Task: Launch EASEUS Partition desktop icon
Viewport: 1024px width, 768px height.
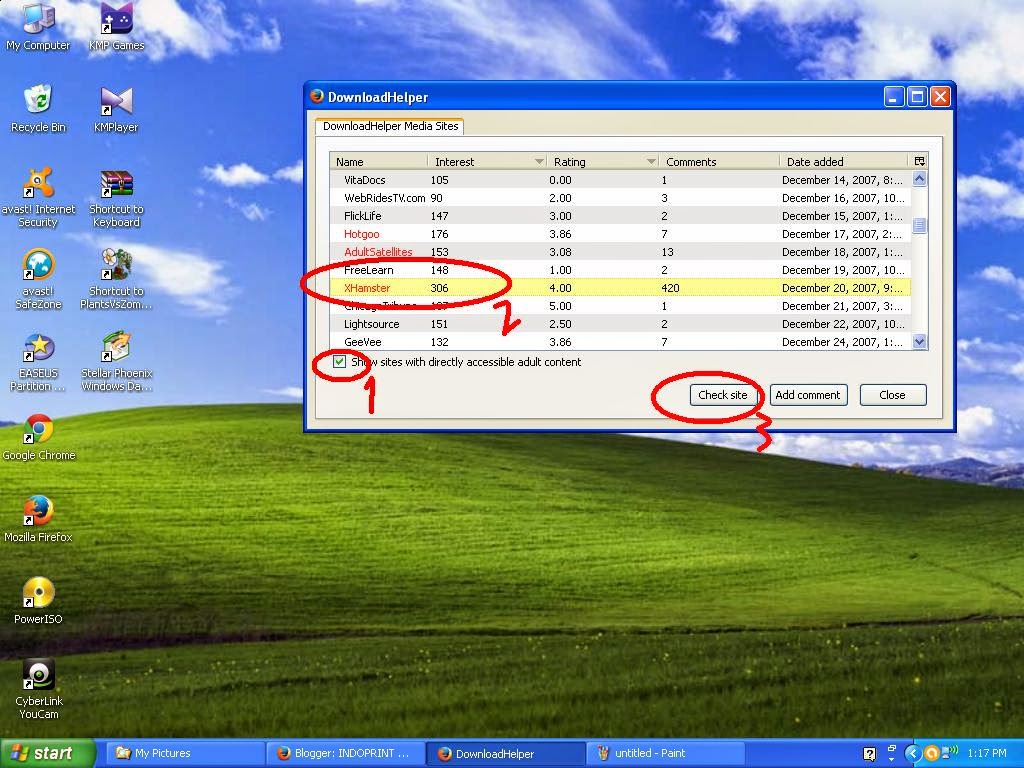Action: (x=38, y=362)
